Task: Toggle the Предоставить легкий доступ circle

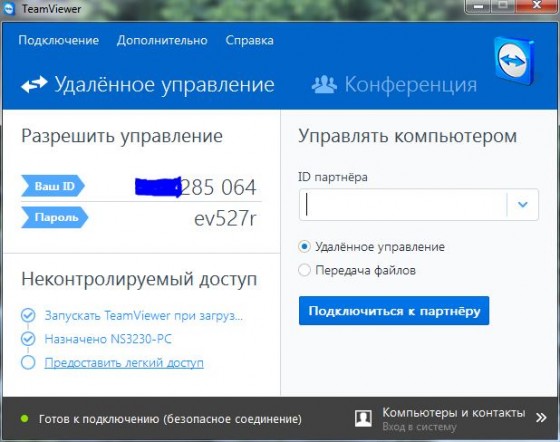Action: [x=28, y=362]
